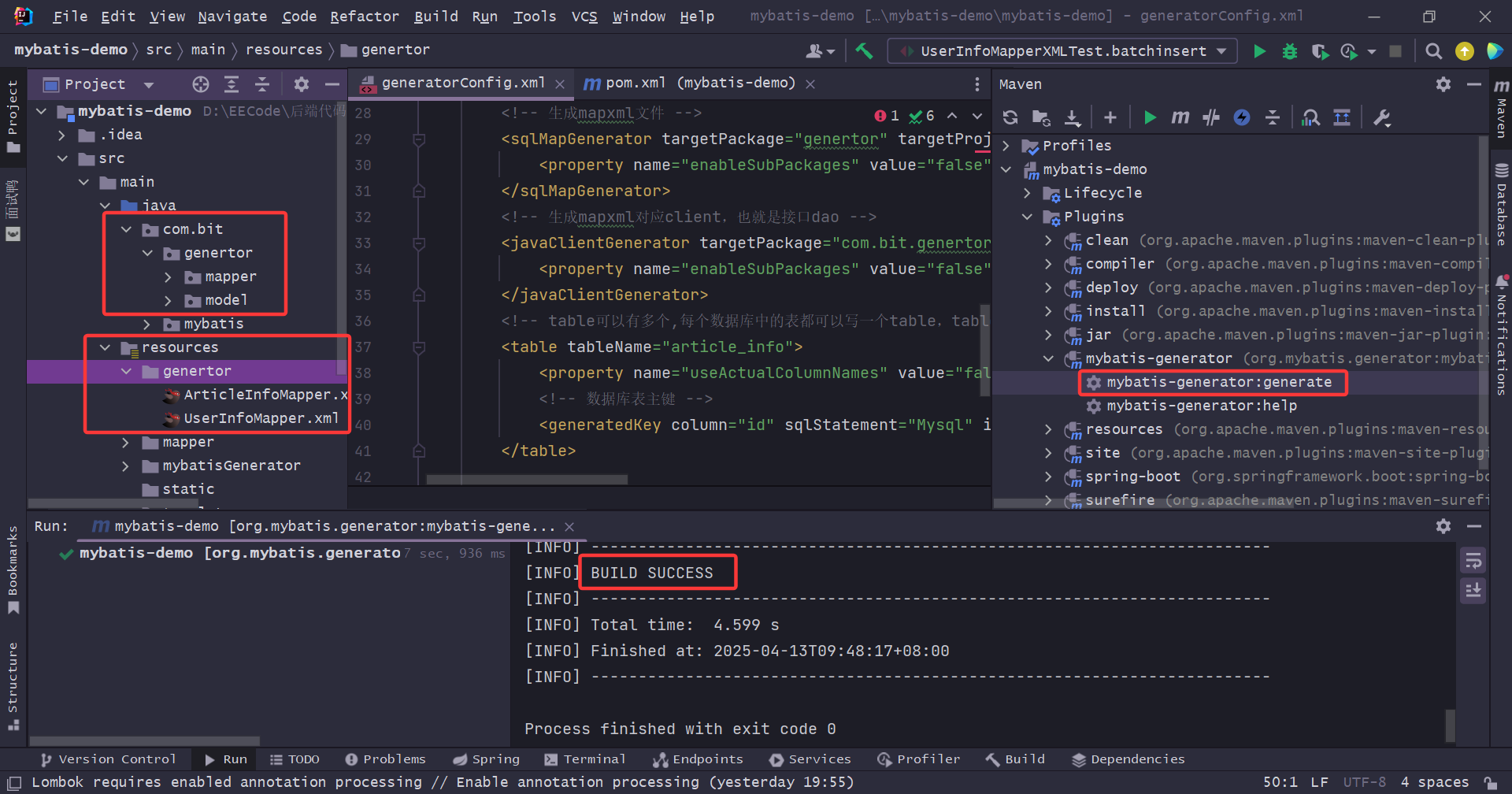This screenshot has width=1512, height=794.
Task: Click scroll to end icon in Run console
Action: pyautogui.click(x=1473, y=590)
